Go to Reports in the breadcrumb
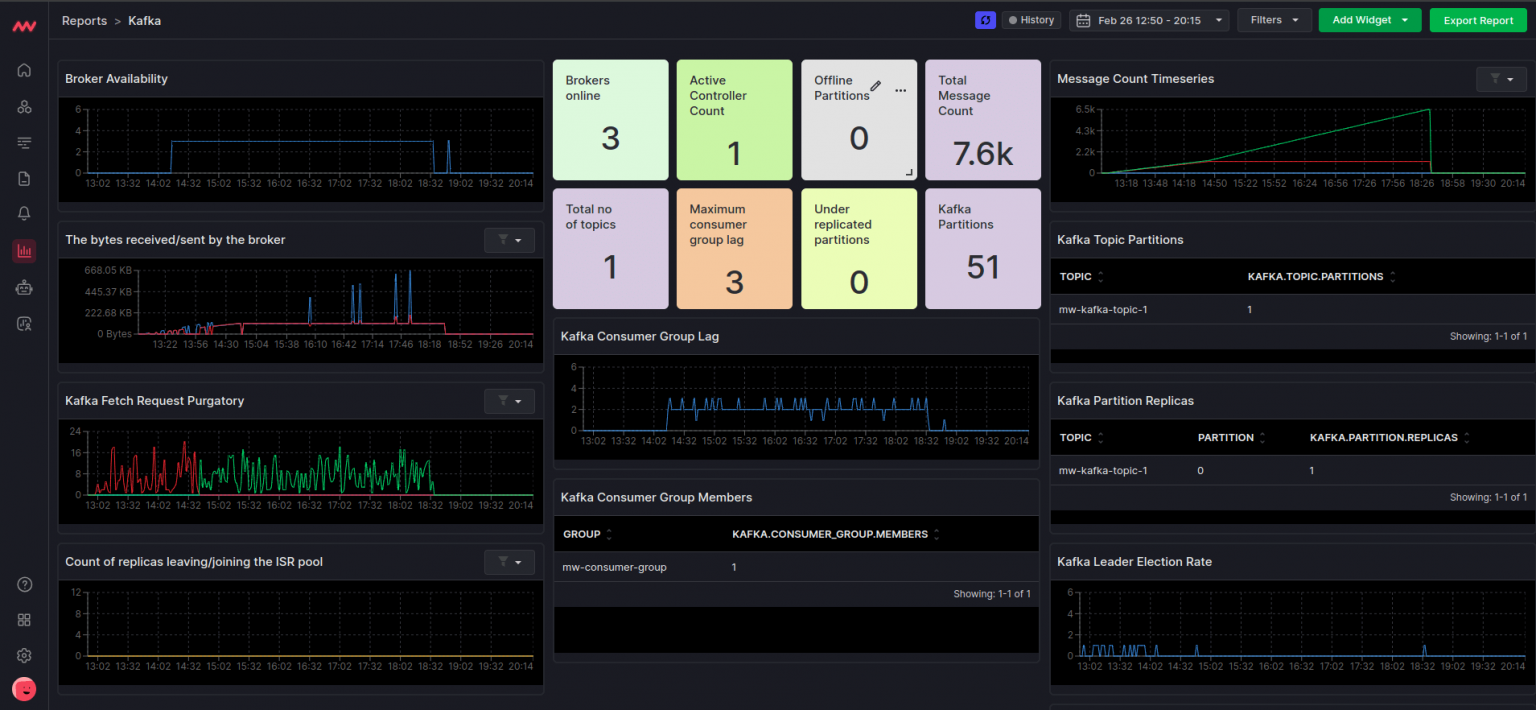The image size is (1536, 710). point(84,20)
